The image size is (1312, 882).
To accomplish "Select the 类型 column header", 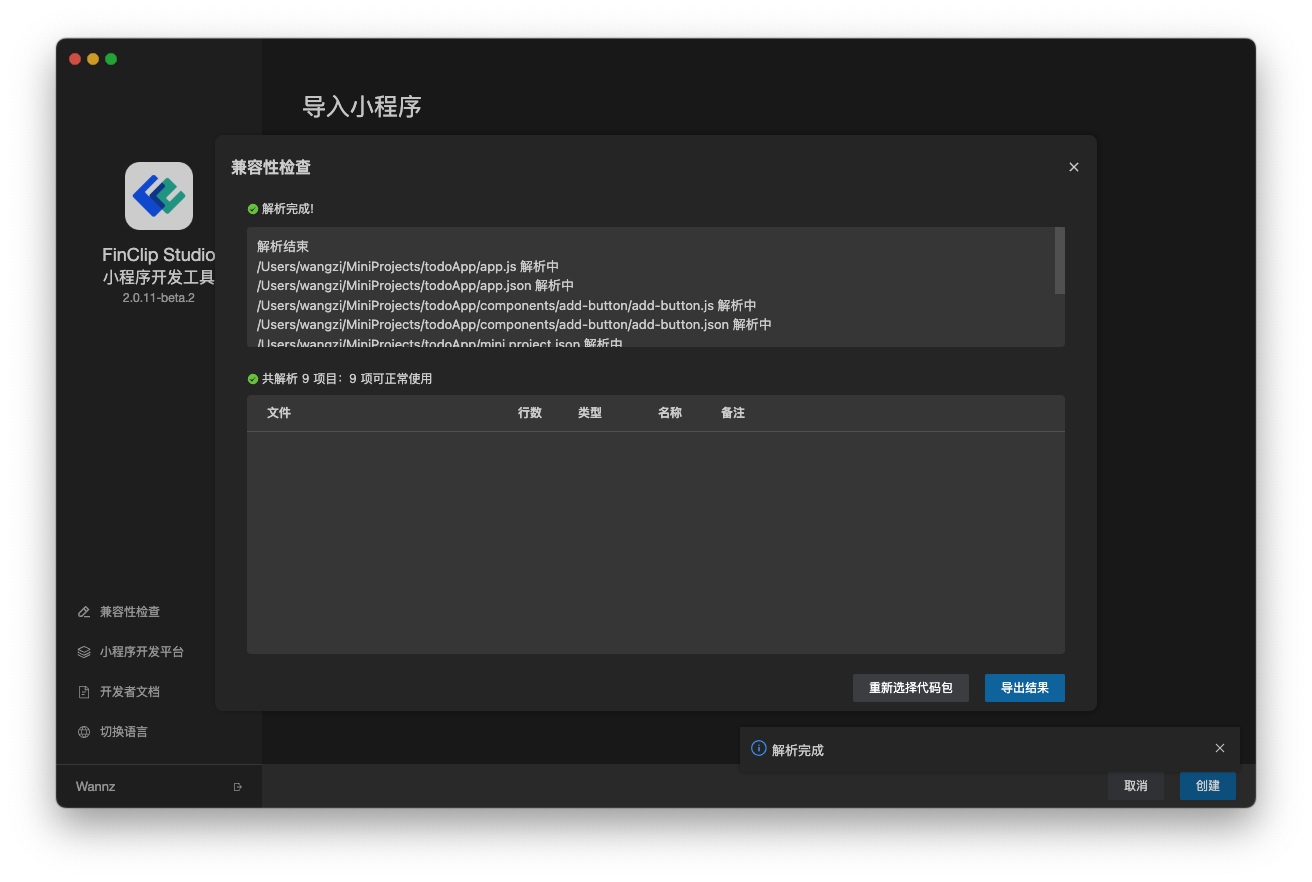I will 590,412.
